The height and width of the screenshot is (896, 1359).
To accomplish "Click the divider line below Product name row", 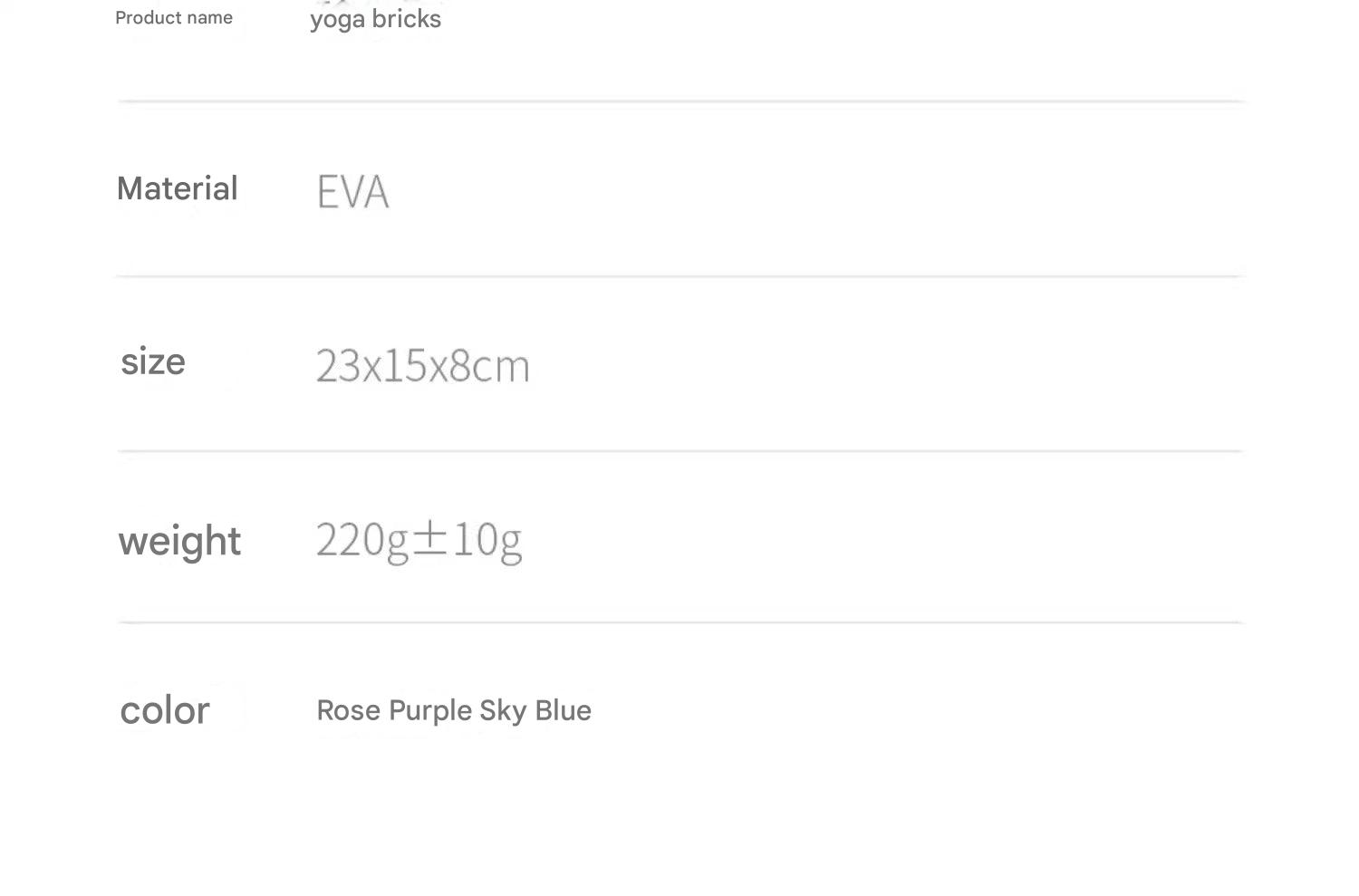I will [679, 101].
